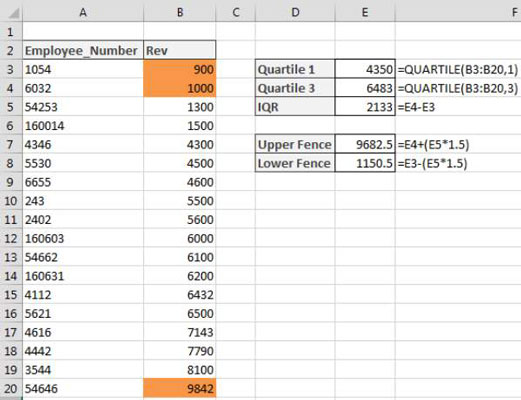
Task: Click employee number 4112
Action: click(83, 295)
